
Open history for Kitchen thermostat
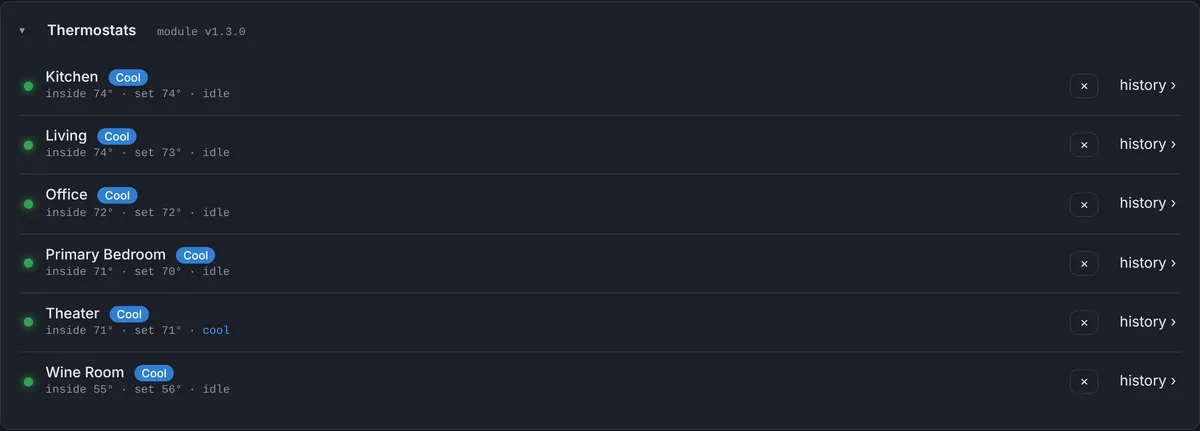tap(1148, 85)
